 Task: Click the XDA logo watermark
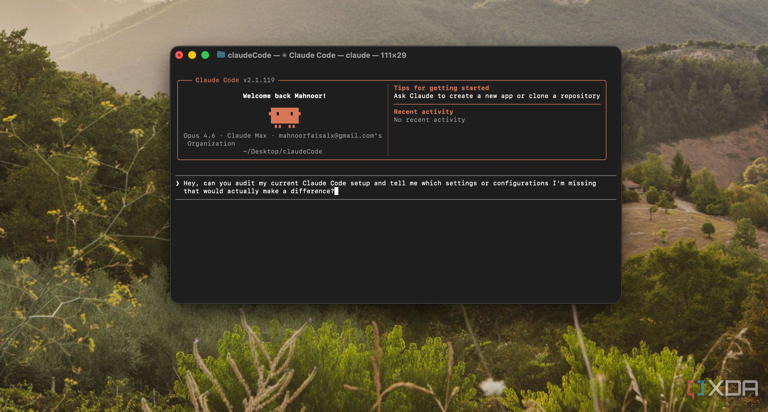(x=722, y=388)
